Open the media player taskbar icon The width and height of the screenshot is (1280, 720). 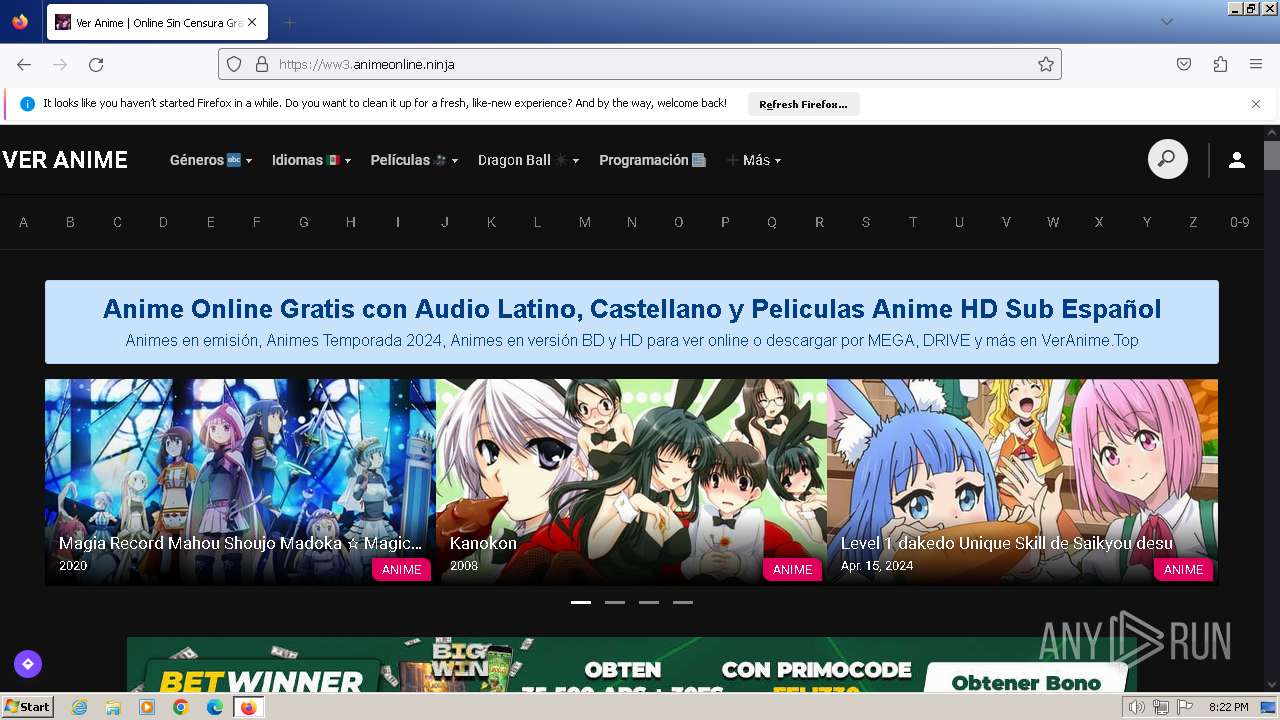click(147, 707)
